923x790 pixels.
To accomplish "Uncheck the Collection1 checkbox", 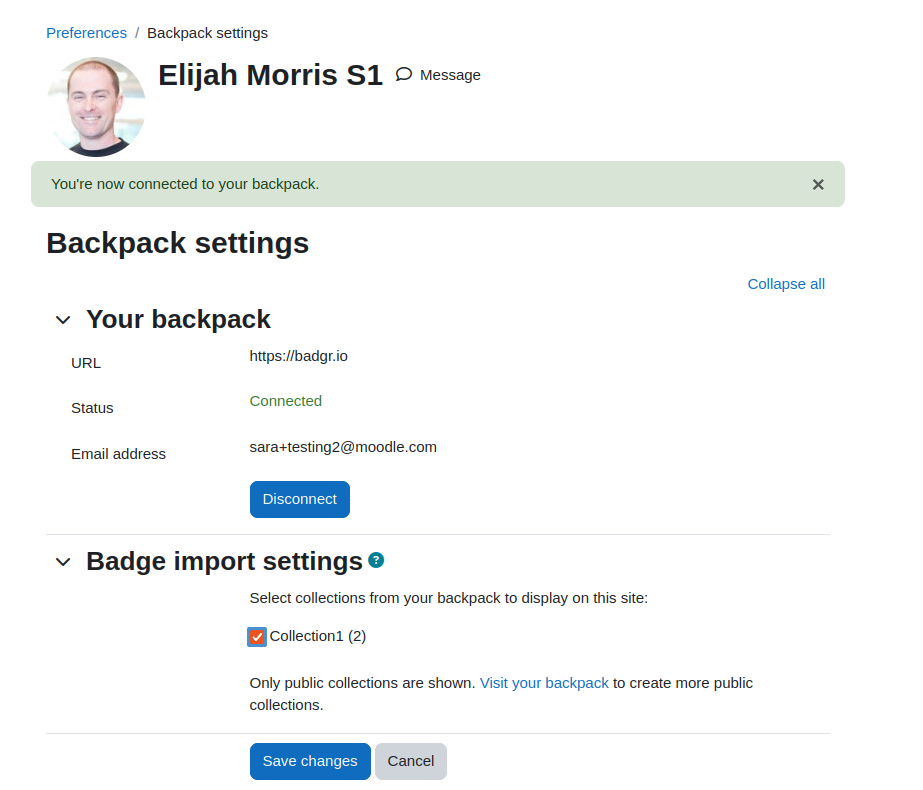I will [257, 636].
